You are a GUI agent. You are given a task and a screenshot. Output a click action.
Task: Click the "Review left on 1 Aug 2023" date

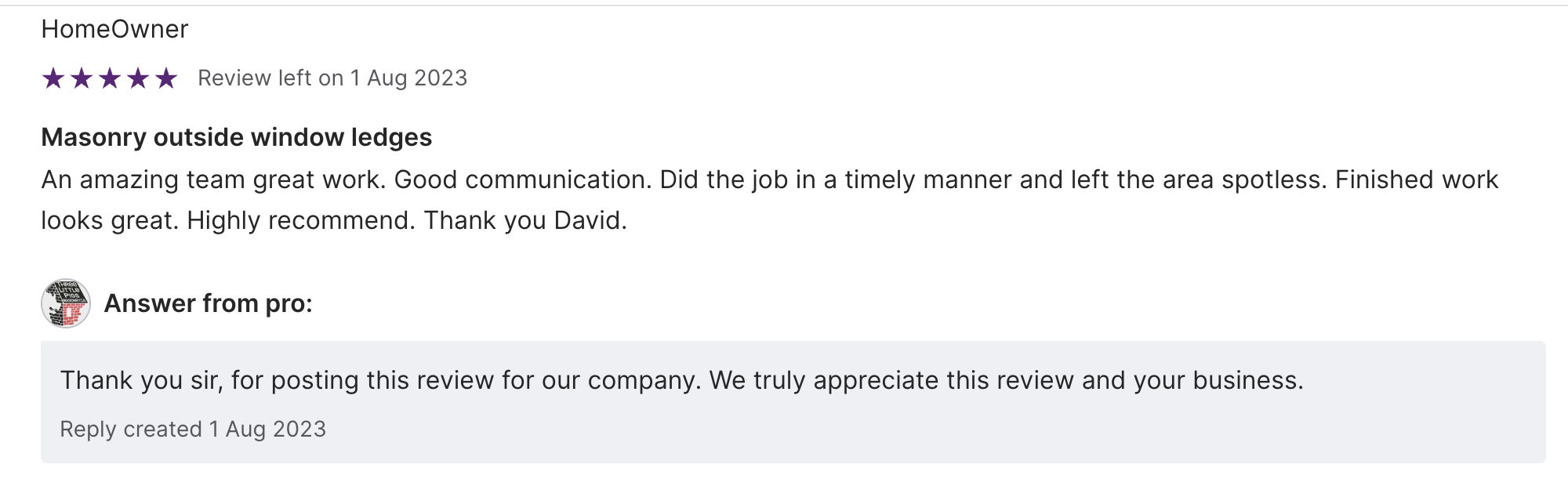332,78
